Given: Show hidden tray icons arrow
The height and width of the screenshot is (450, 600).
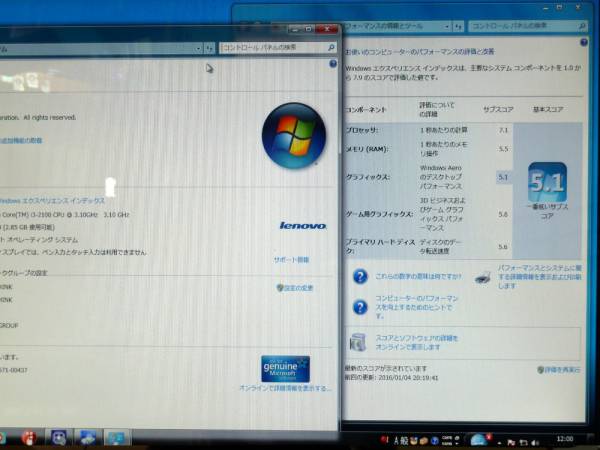Looking at the screenshot, I should 499,443.
